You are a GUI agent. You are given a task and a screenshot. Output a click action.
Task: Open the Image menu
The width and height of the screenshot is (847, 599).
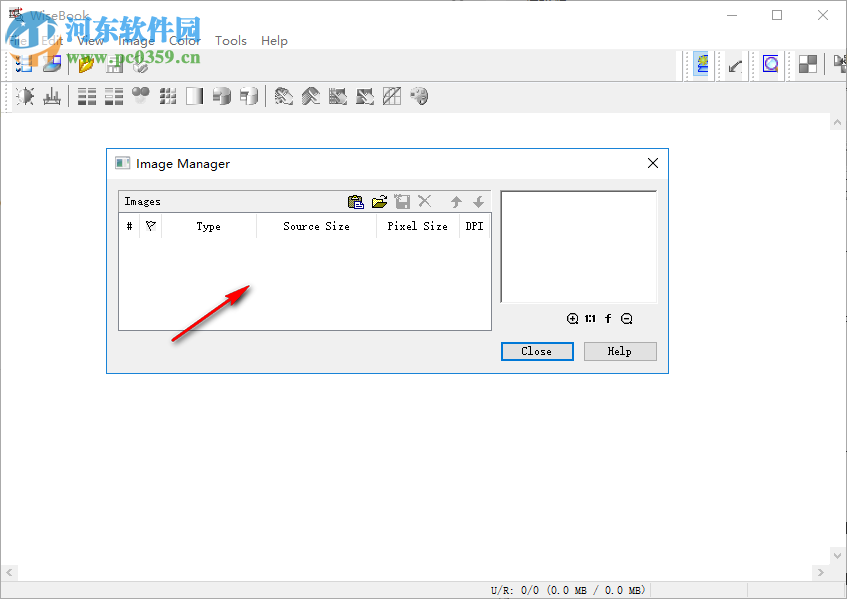point(135,41)
